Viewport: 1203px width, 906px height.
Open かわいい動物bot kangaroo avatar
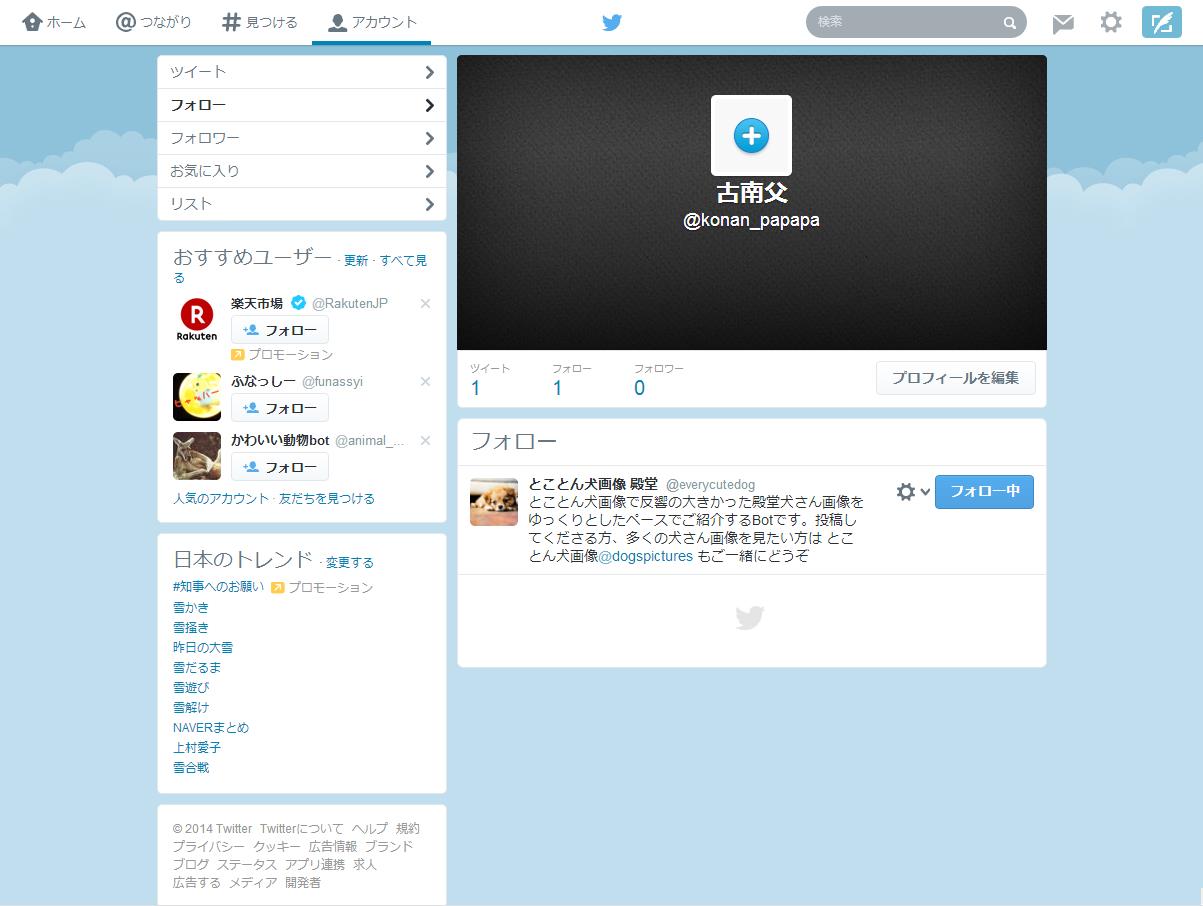pyautogui.click(x=197, y=456)
